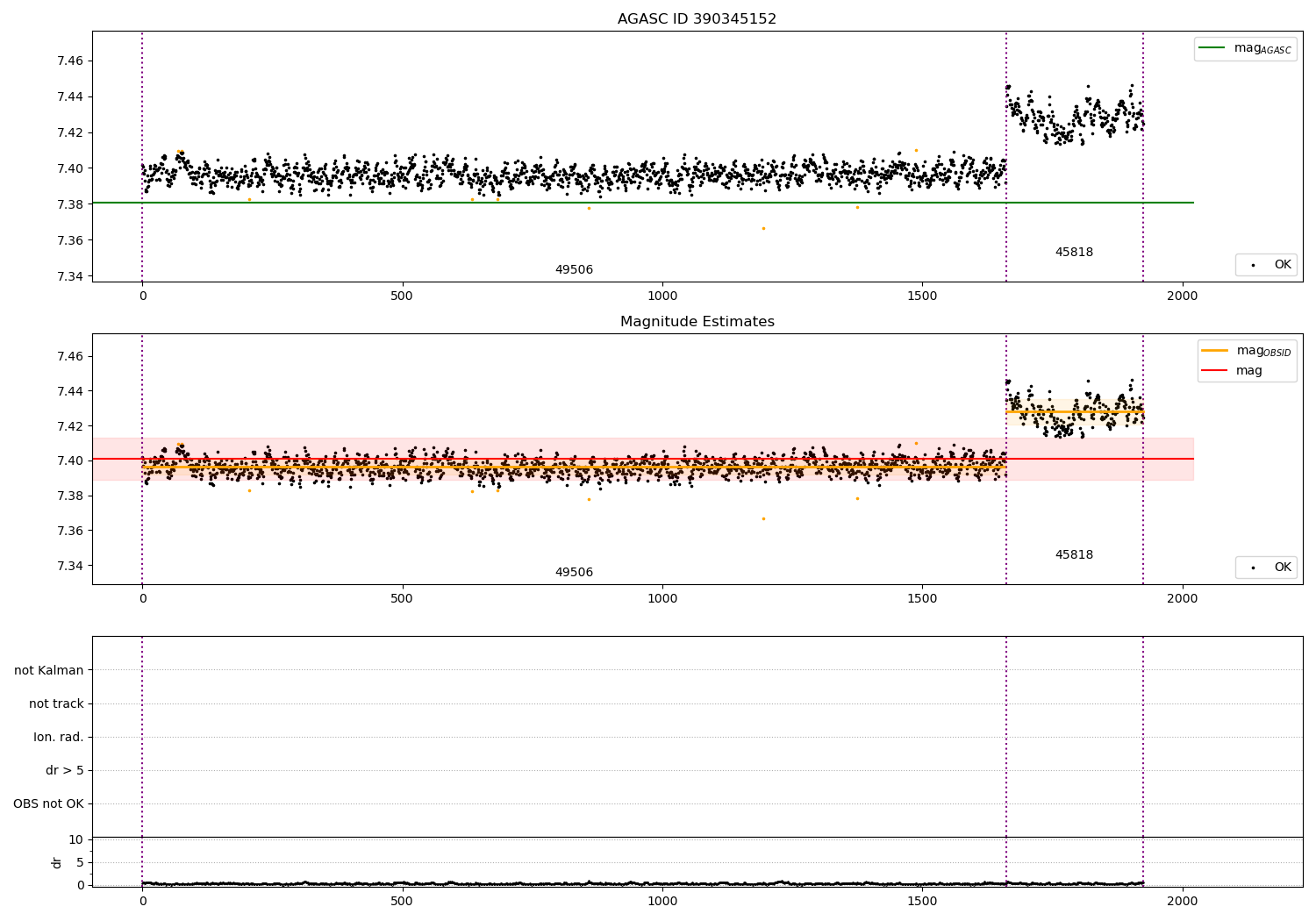Image resolution: width=1316 pixels, height=921 pixels.
Task: Click the '10' tick label on the dr axis
Action: point(76,839)
